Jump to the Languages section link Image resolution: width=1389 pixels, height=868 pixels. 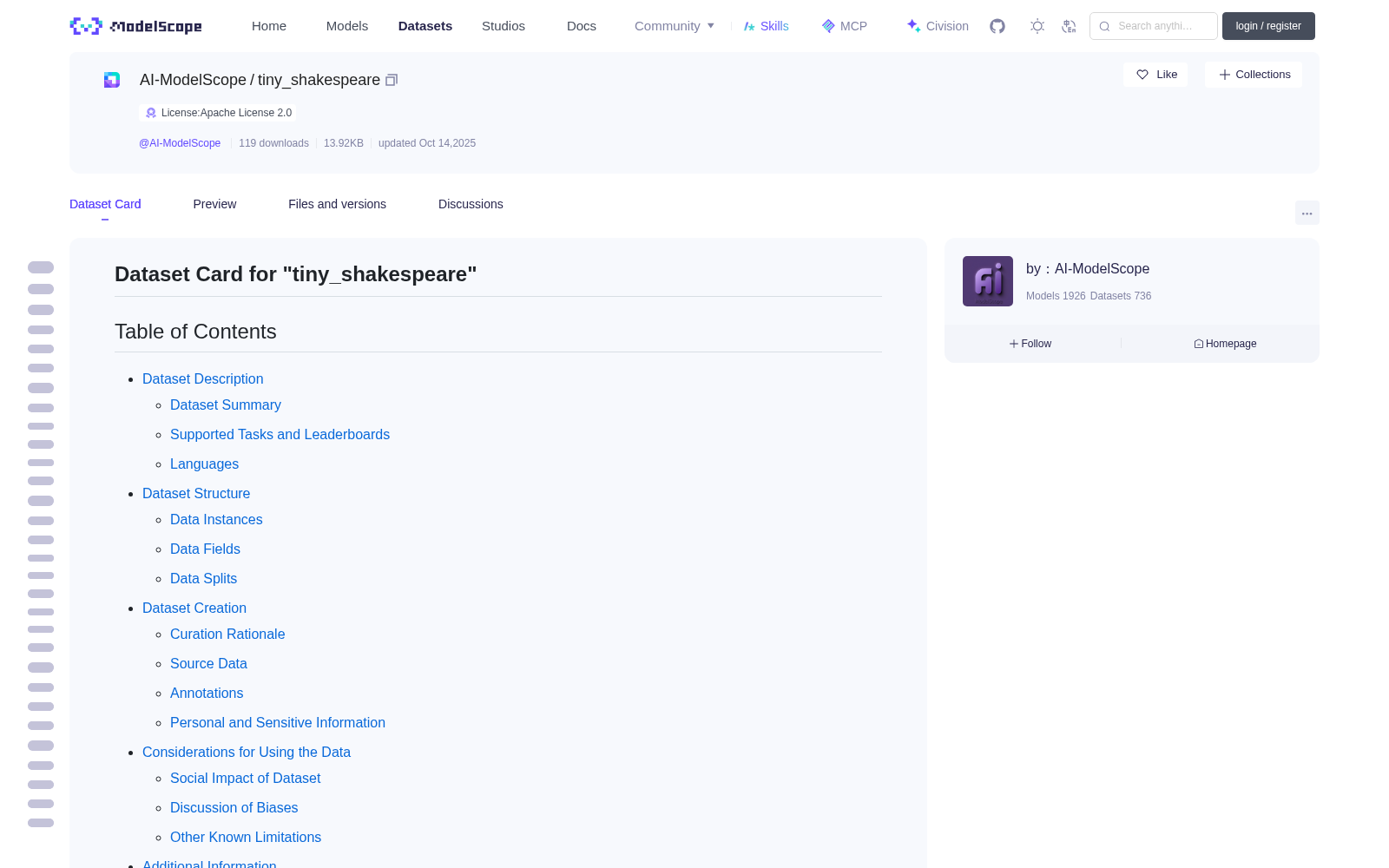pyautogui.click(x=204, y=464)
